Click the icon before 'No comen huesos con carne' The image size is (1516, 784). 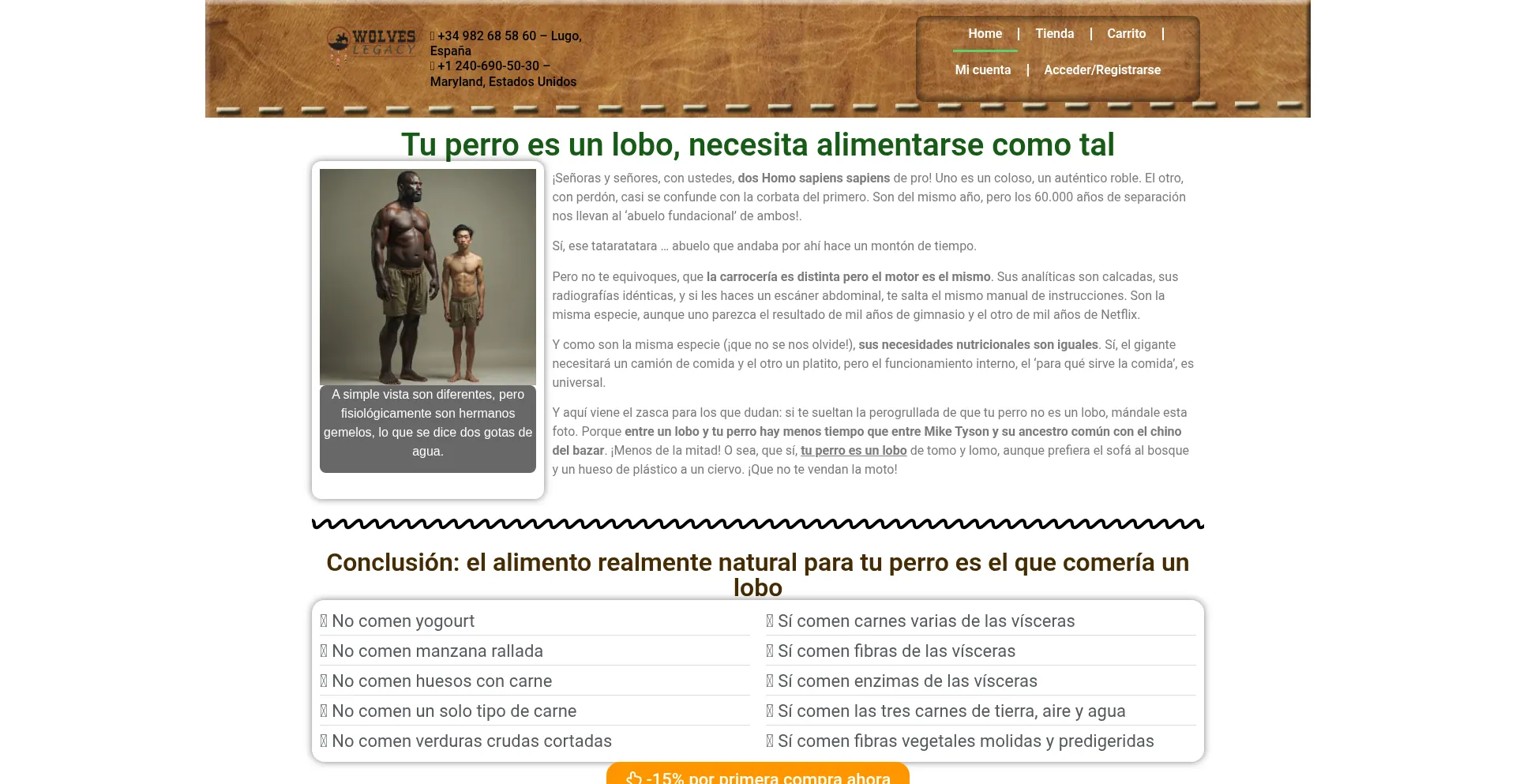point(324,681)
